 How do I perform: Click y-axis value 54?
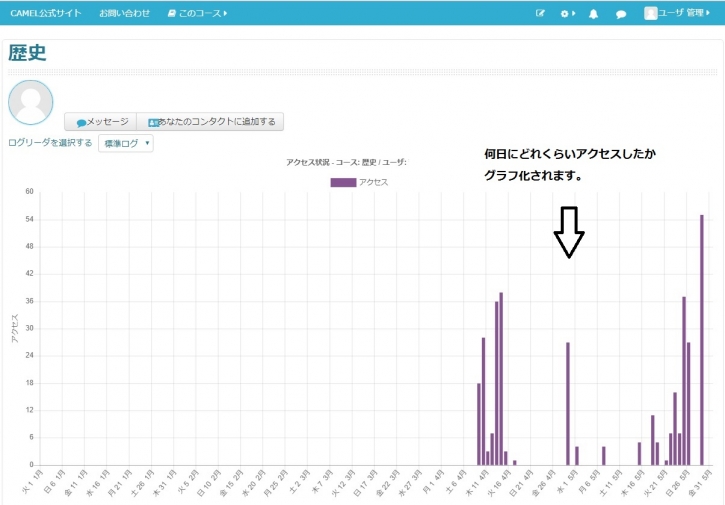click(30, 219)
